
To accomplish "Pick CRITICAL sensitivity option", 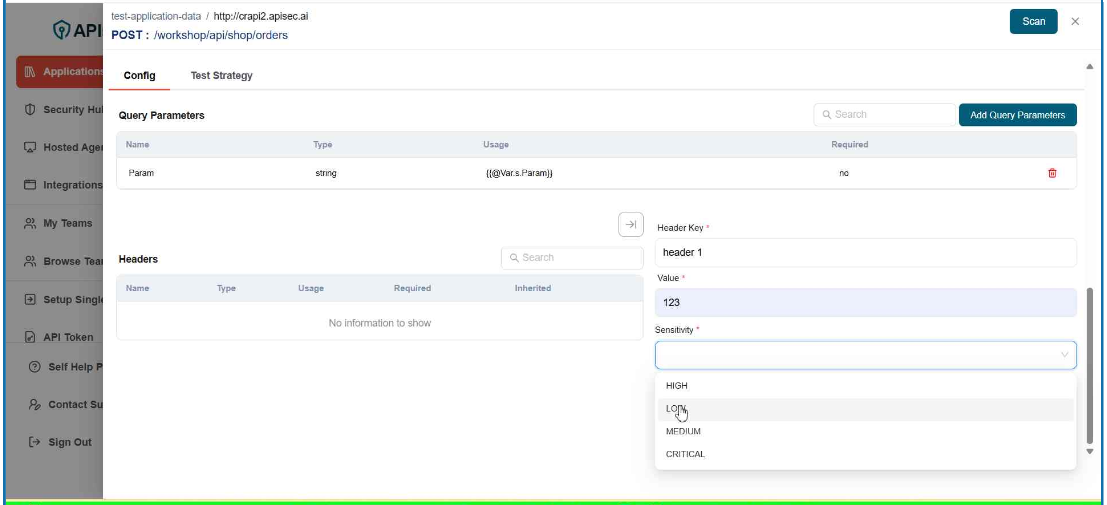I will (685, 454).
